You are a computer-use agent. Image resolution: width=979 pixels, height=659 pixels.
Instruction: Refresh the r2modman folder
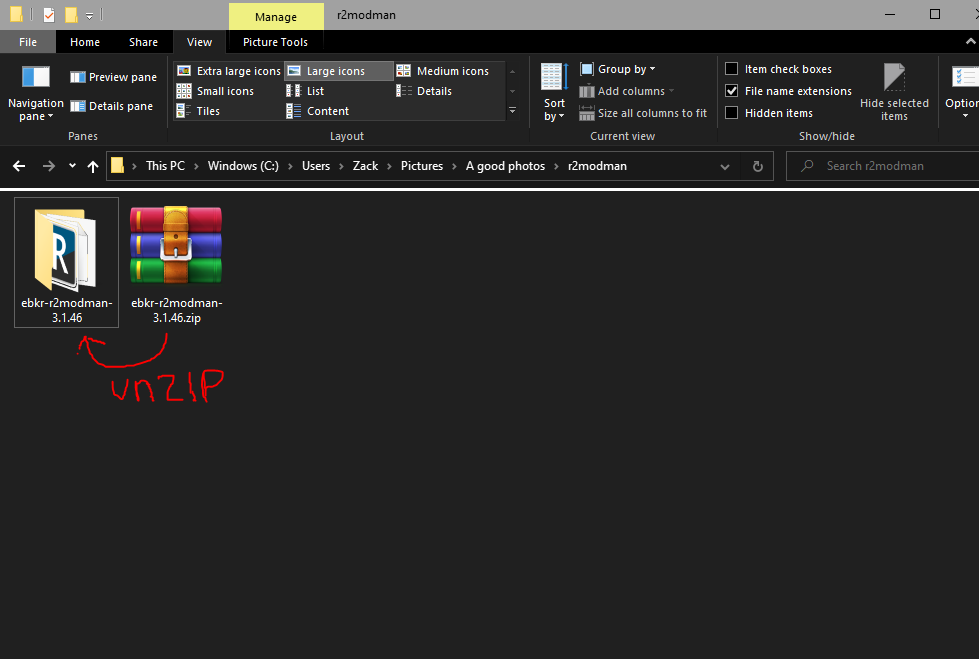(757, 166)
